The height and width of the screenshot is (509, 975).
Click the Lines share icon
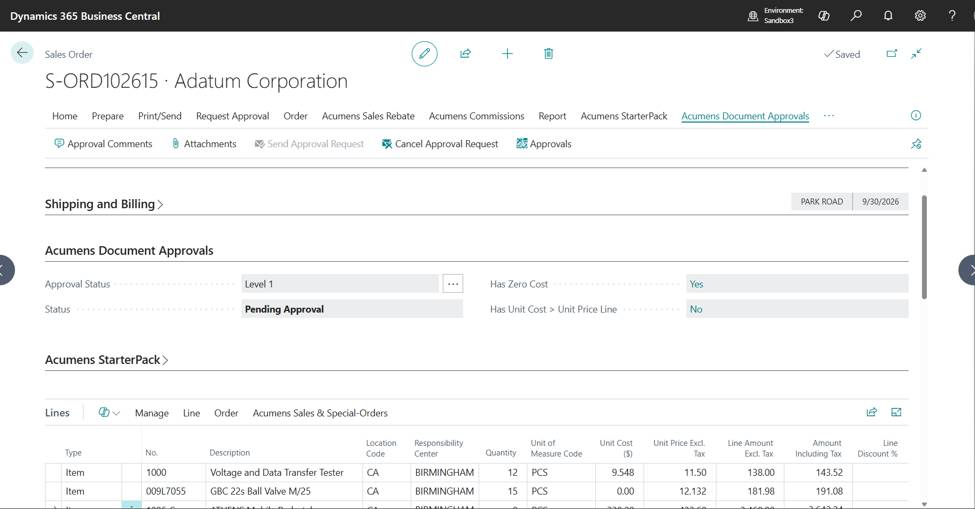[872, 412]
